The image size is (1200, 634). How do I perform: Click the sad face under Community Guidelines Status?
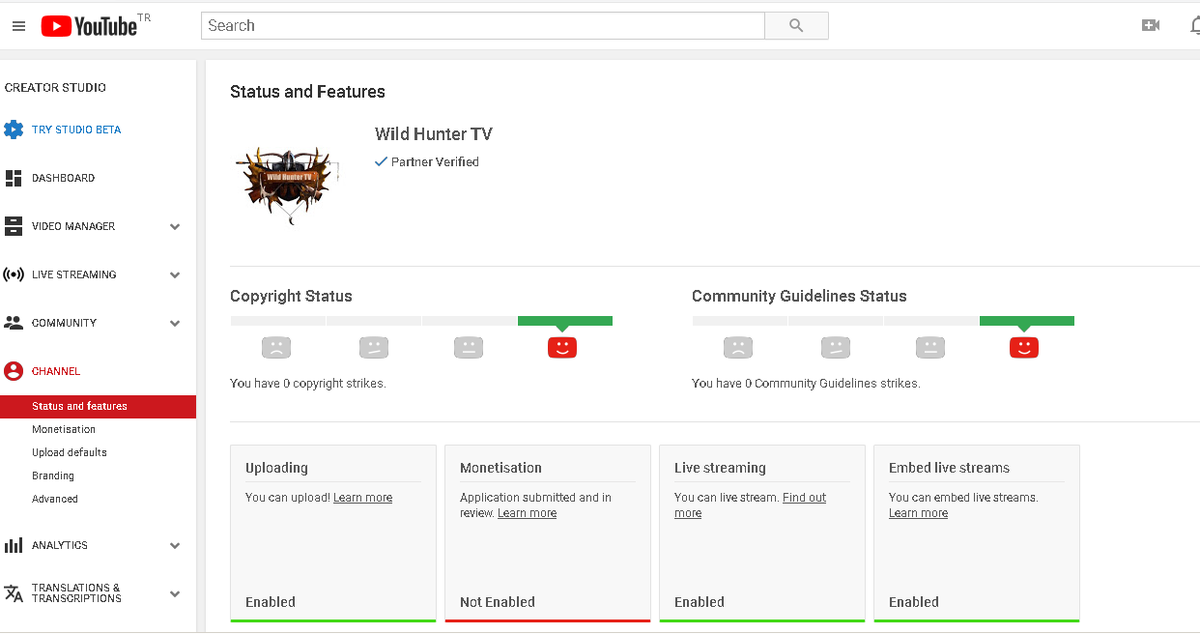[738, 348]
